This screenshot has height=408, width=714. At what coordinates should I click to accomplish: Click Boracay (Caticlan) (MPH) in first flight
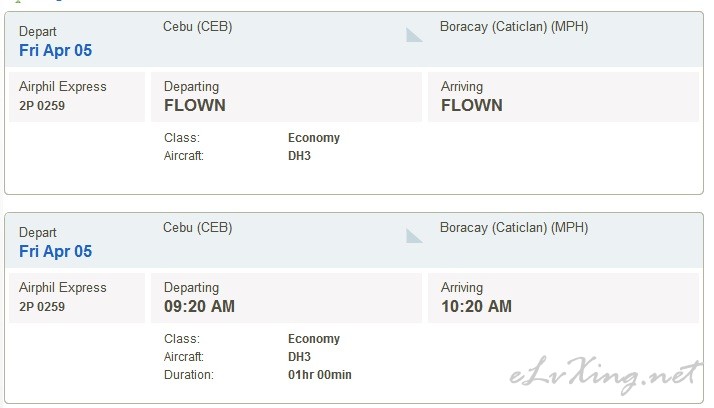[514, 26]
